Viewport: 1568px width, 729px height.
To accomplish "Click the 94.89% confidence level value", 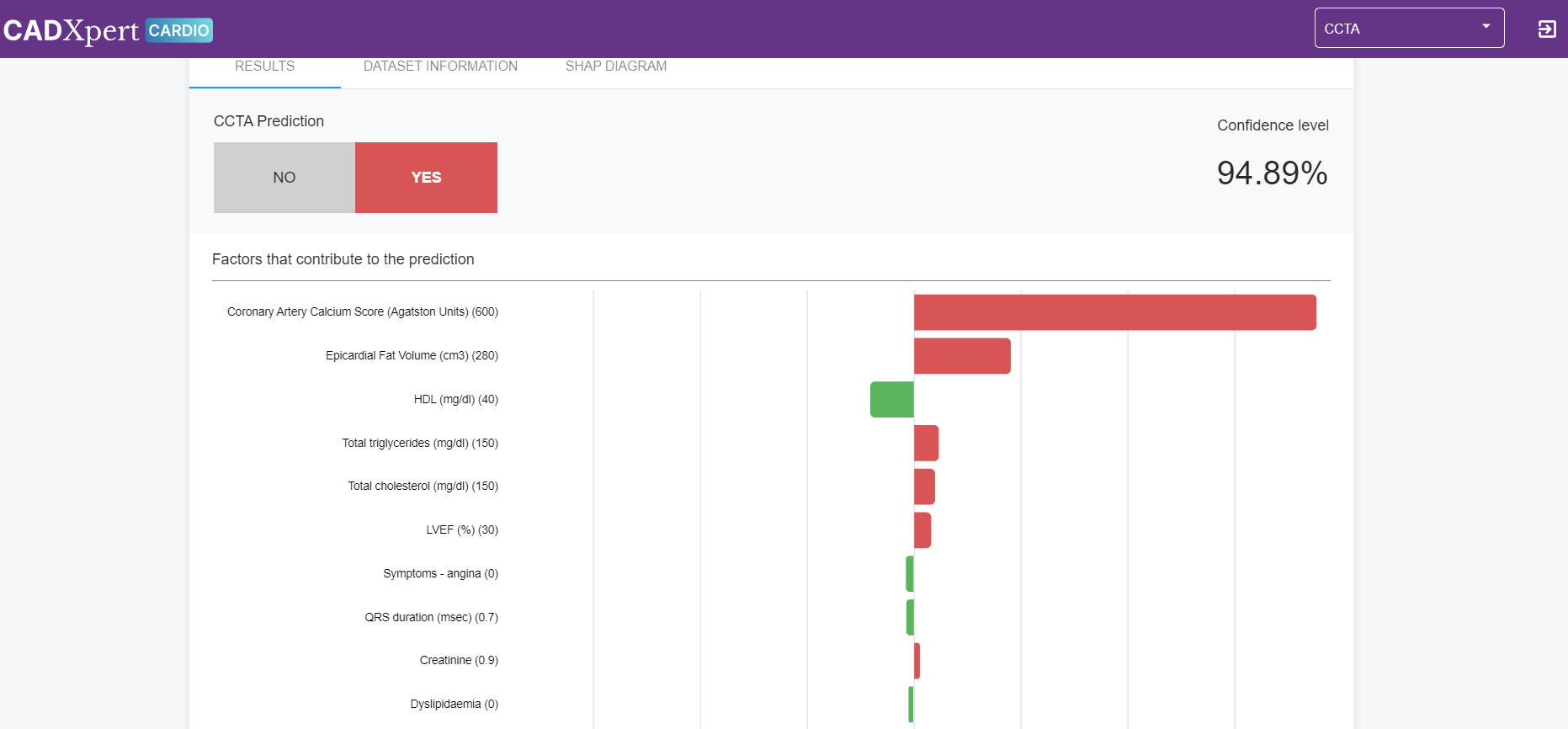I will click(x=1272, y=173).
